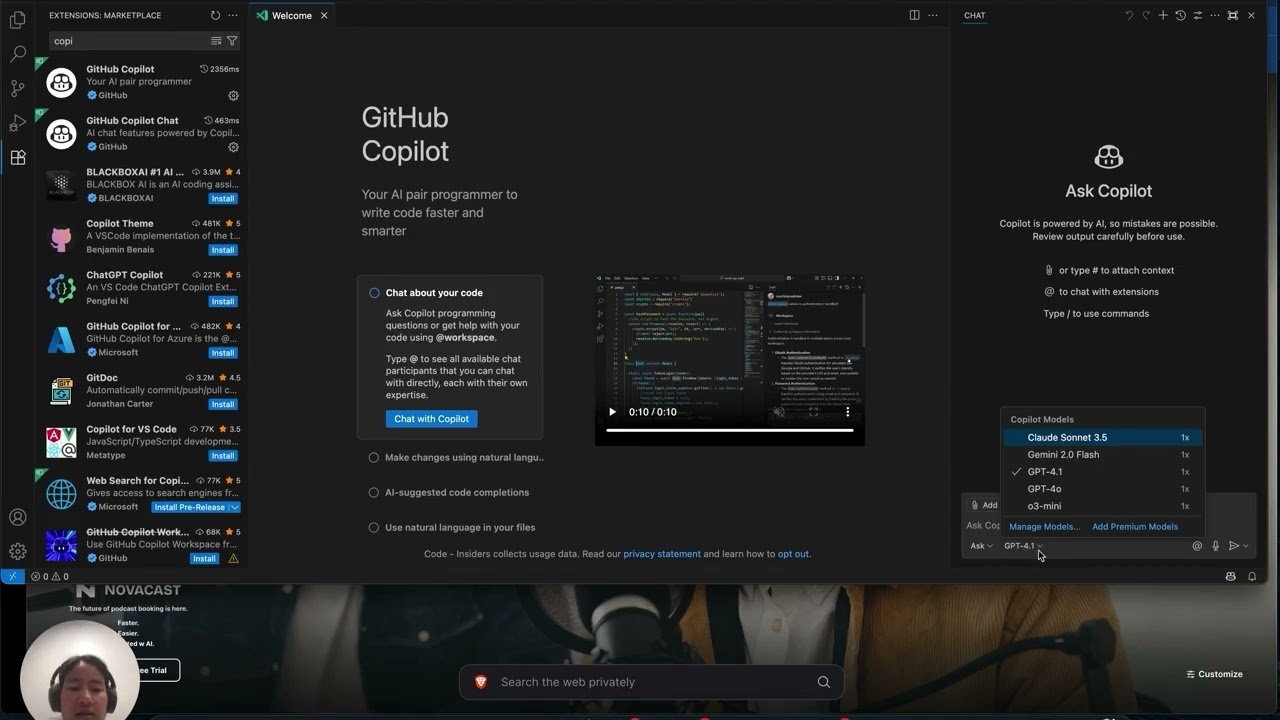Open send options chevron beside send

[1246, 546]
